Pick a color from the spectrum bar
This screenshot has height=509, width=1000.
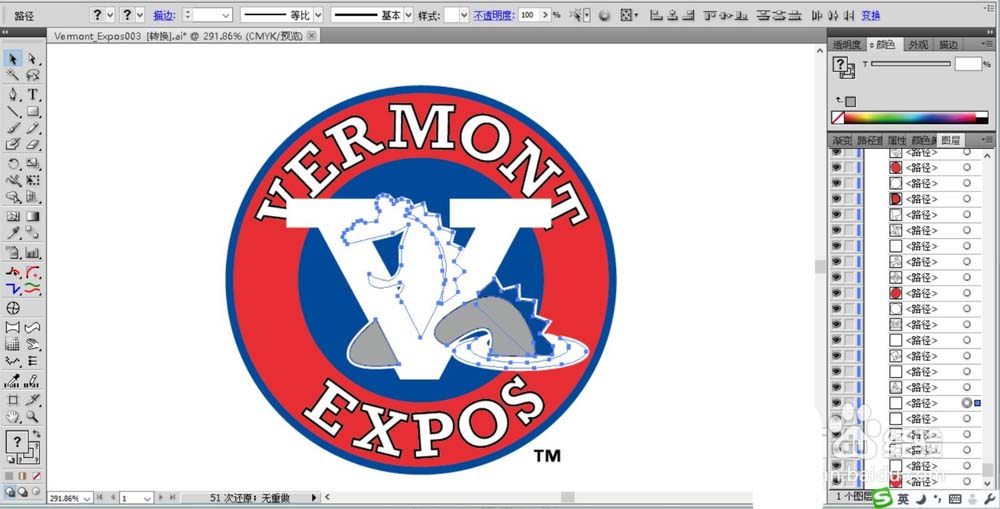910,118
